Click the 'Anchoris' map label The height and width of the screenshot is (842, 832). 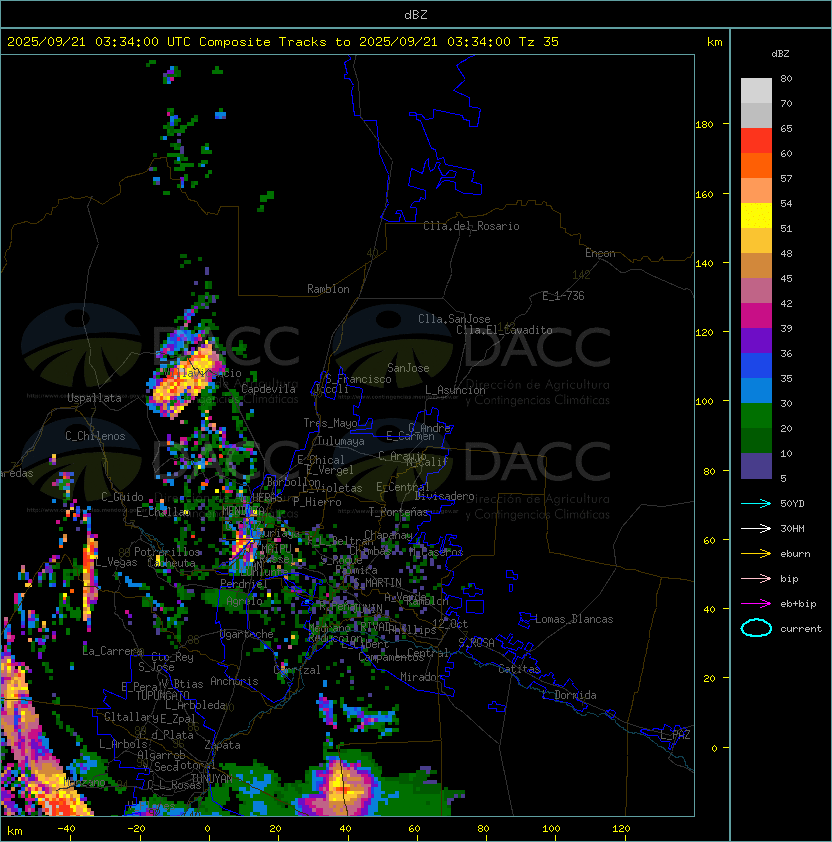click(234, 681)
